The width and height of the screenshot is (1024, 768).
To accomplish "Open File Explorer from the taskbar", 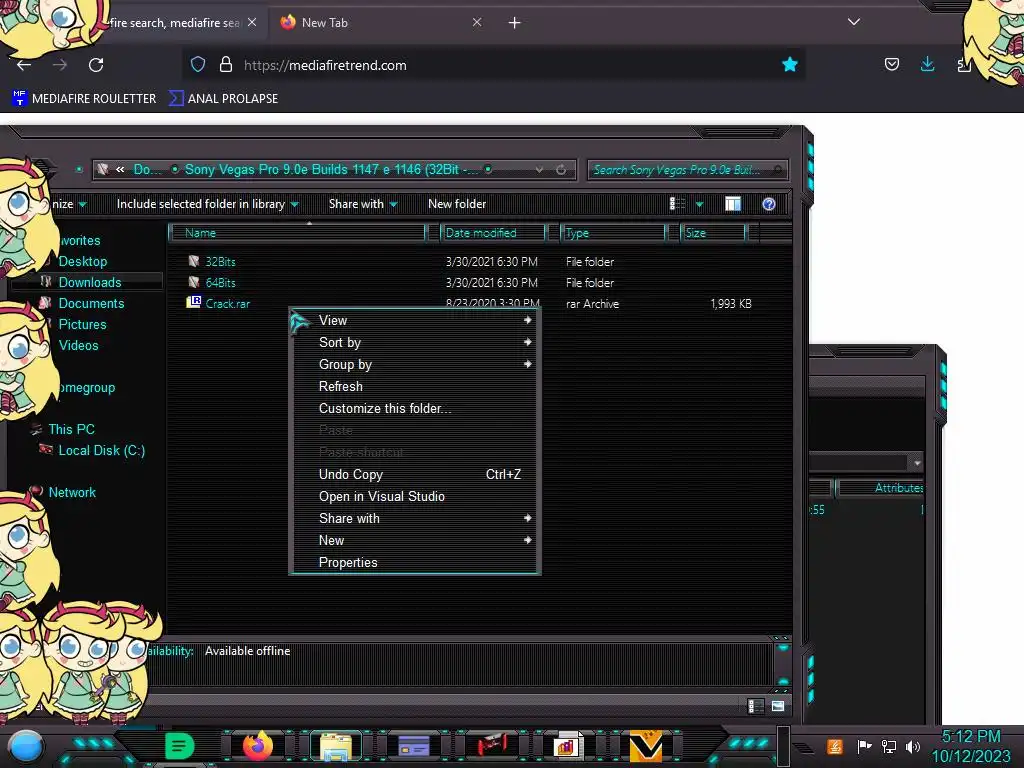I will (336, 746).
